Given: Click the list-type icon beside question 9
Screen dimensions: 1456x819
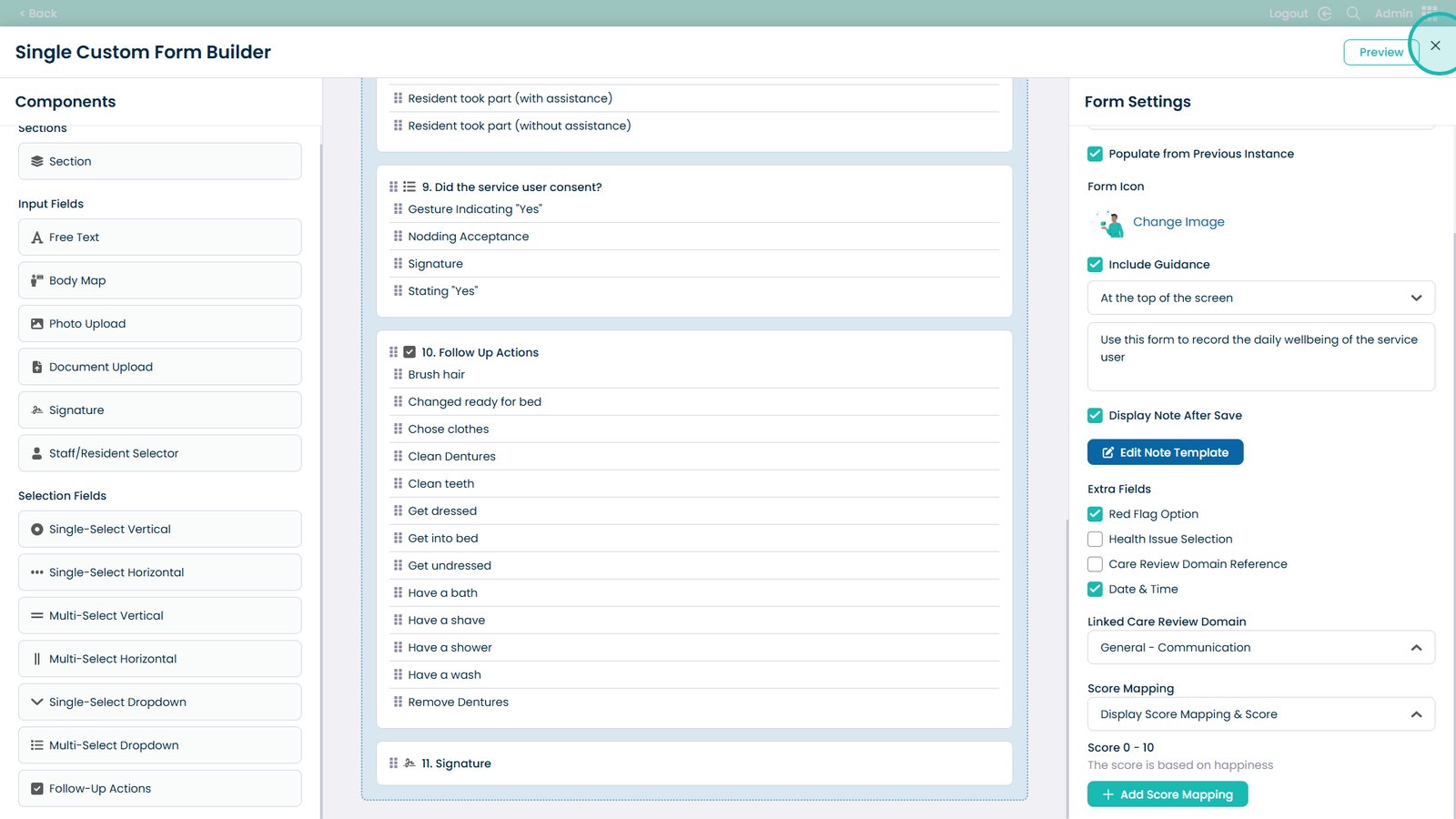Looking at the screenshot, I should coord(409,187).
